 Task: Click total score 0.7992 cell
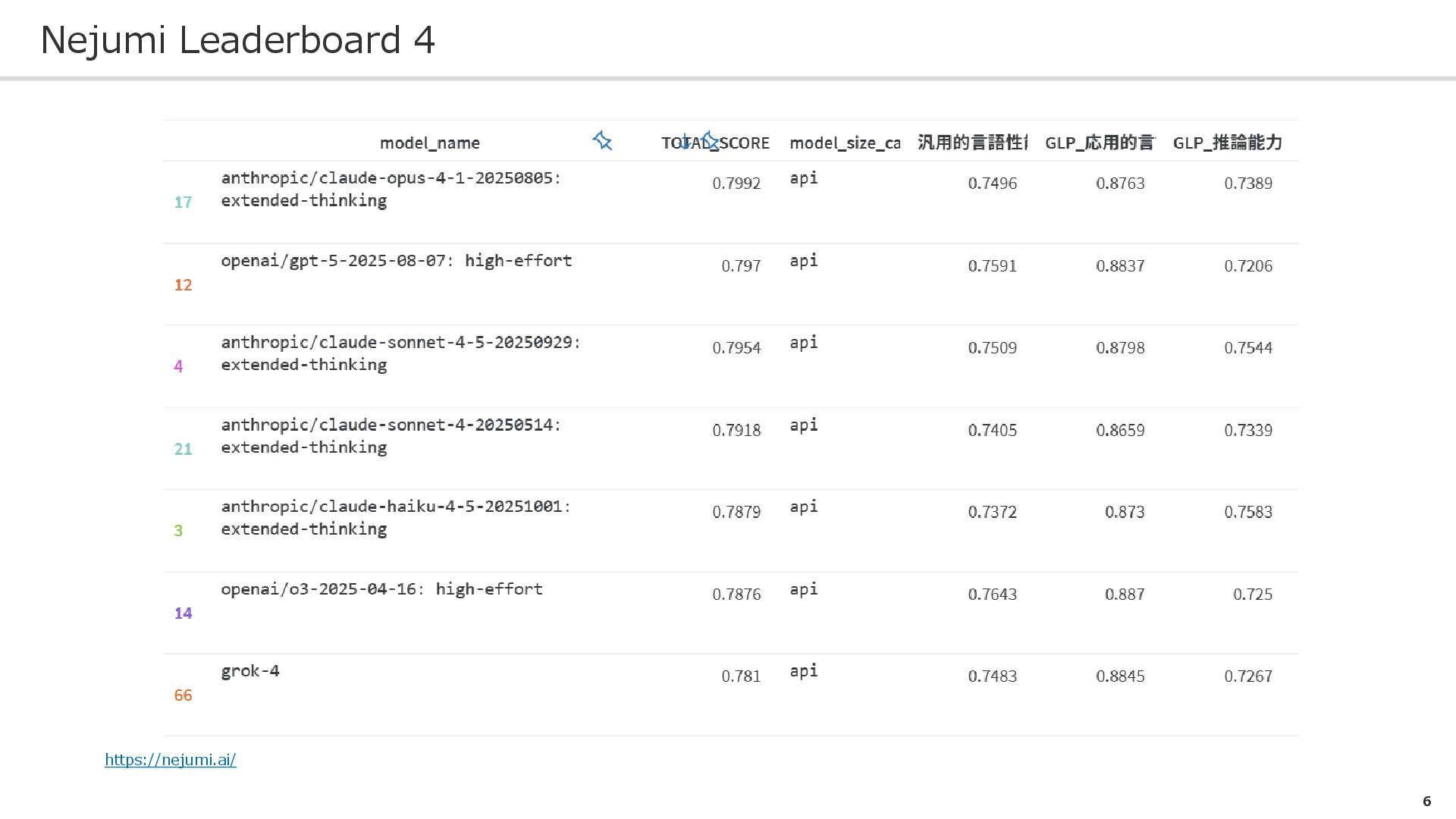[736, 184]
